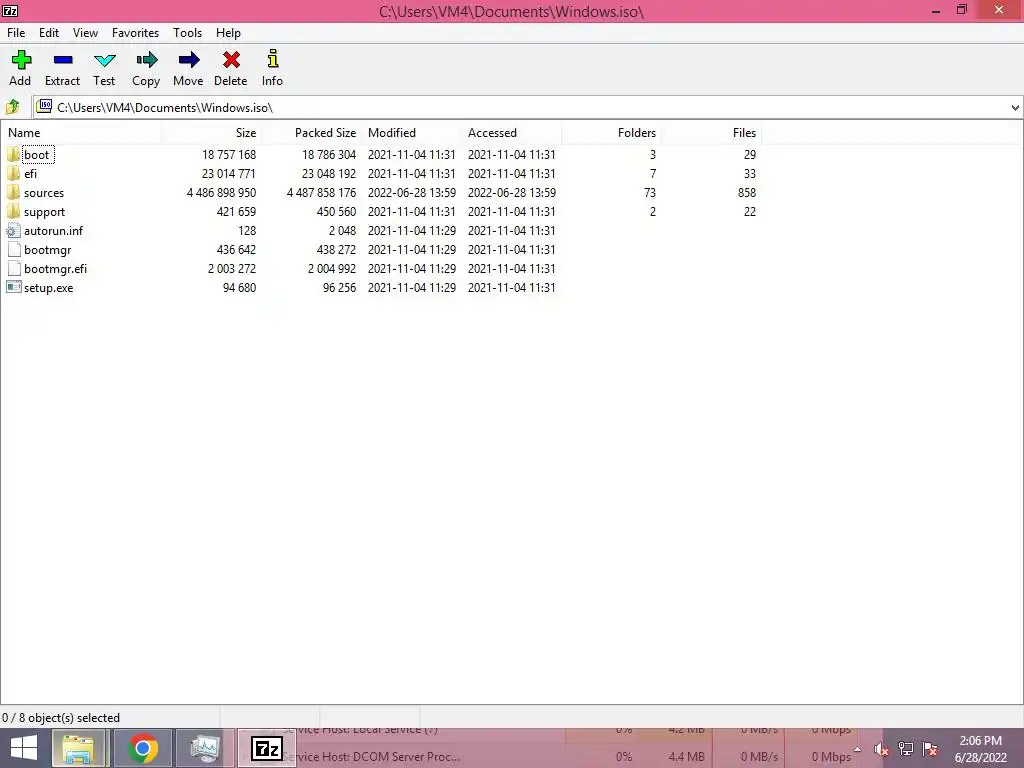Click the red Delete icon

(x=231, y=60)
